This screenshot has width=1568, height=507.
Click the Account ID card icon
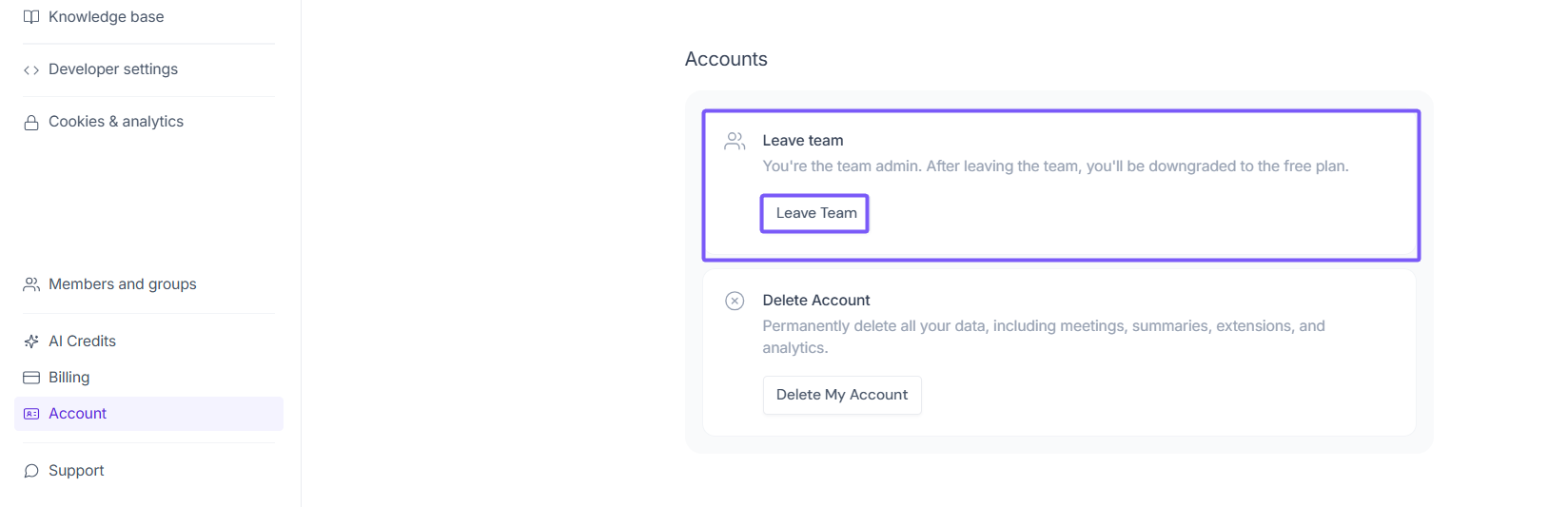(31, 414)
